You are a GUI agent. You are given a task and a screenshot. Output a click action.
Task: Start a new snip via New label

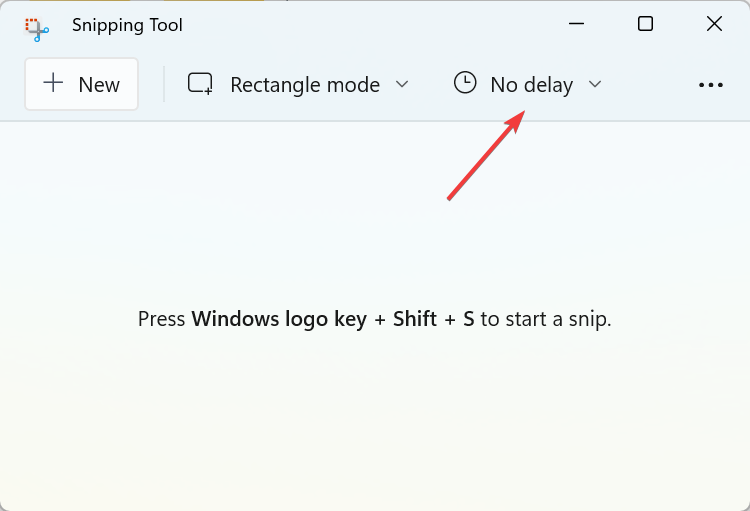[99, 85]
